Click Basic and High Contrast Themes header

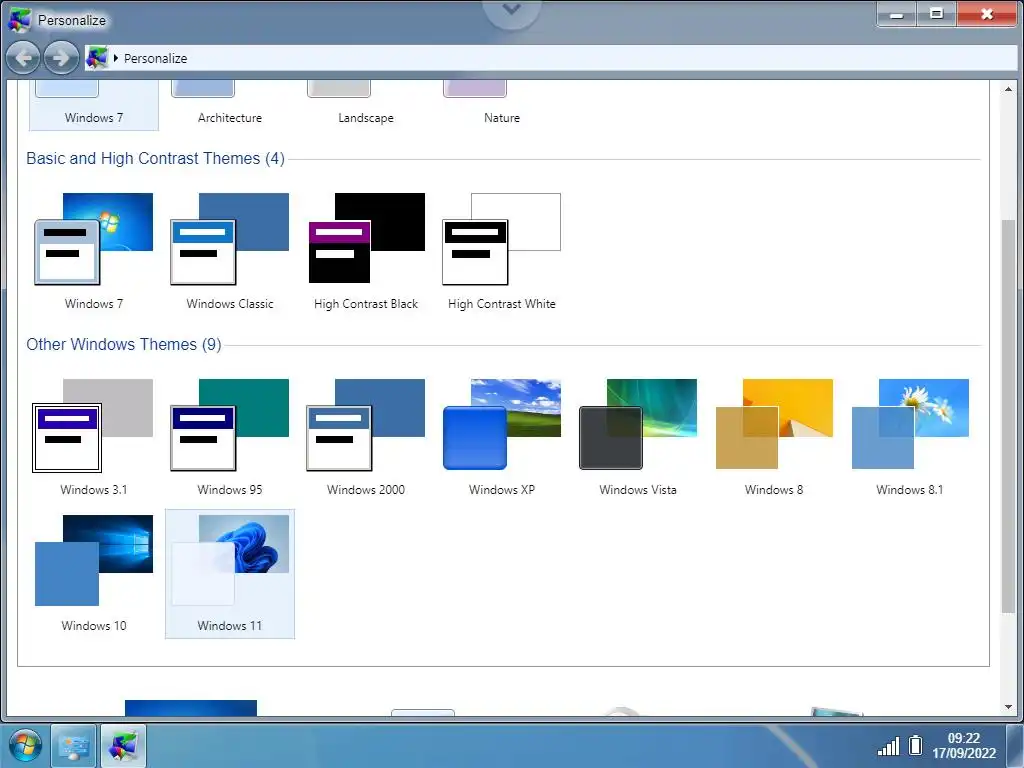[x=155, y=159]
